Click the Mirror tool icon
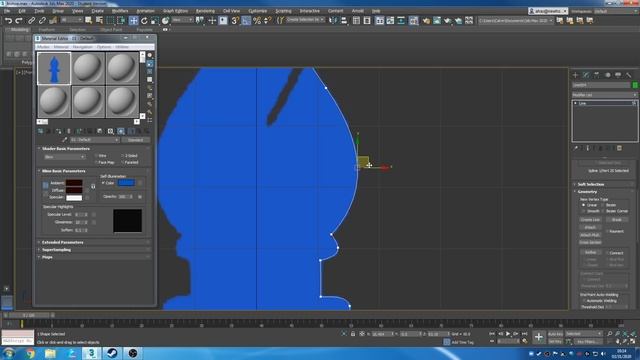640x360 pixels. (x=333, y=20)
